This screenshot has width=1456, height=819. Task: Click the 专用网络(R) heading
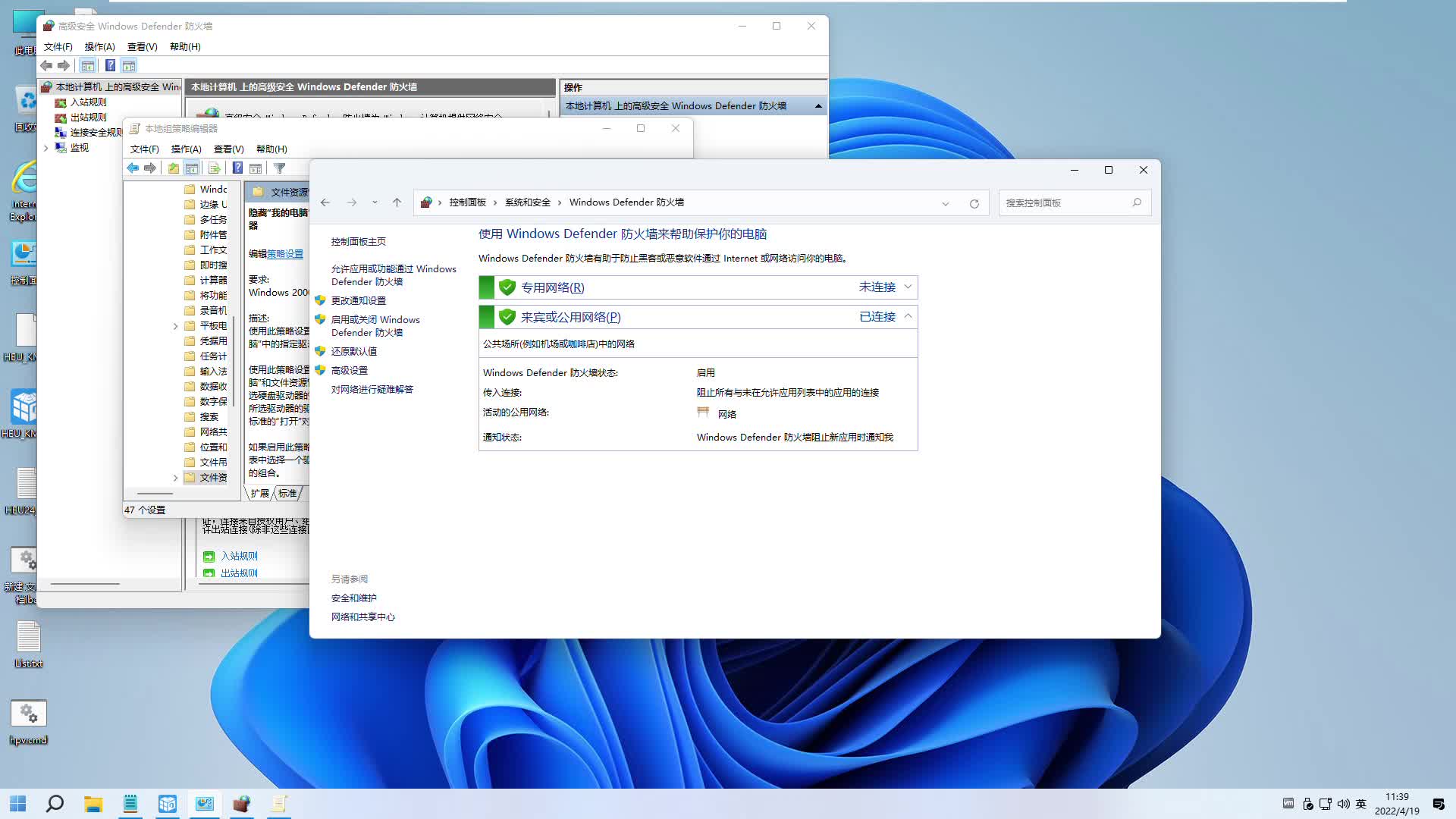point(553,288)
